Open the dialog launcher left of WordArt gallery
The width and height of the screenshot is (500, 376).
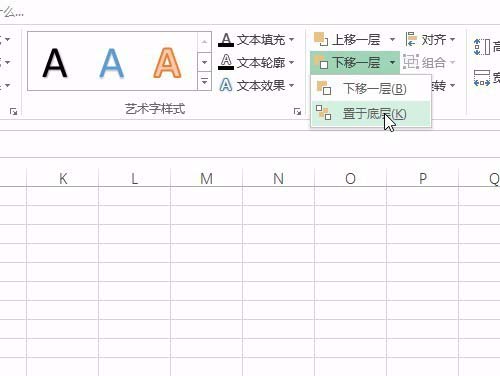click(13, 112)
